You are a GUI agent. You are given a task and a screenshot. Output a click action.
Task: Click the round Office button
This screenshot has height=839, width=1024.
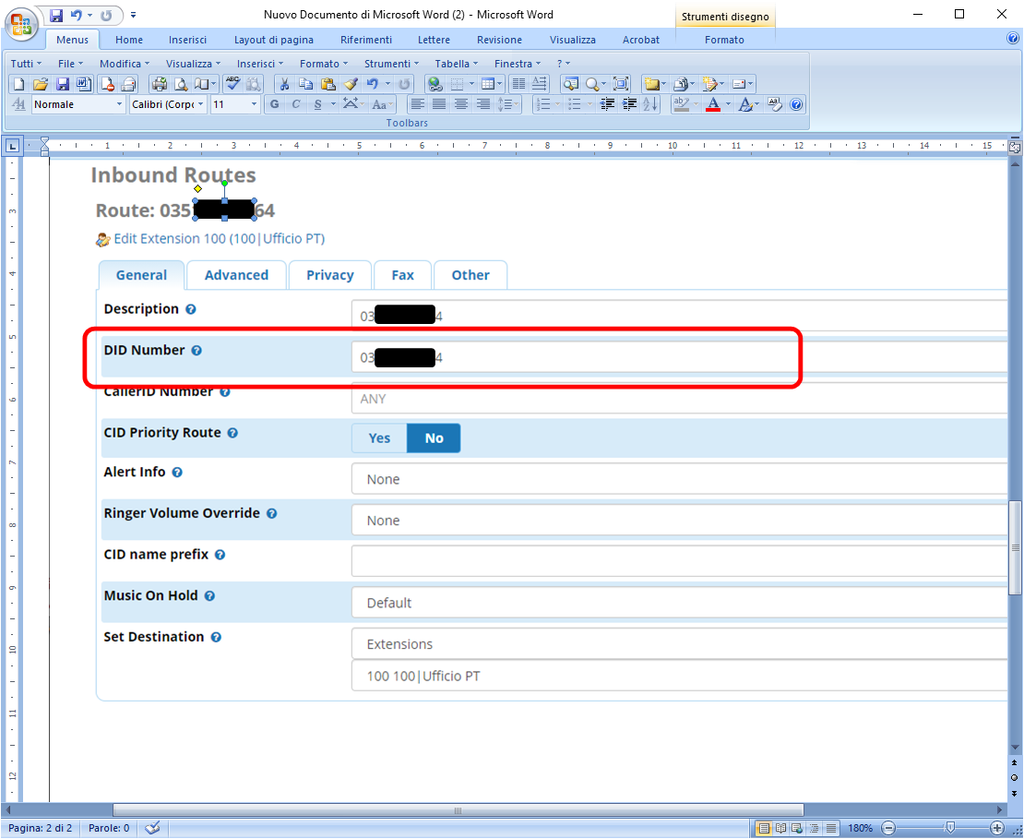21,23
